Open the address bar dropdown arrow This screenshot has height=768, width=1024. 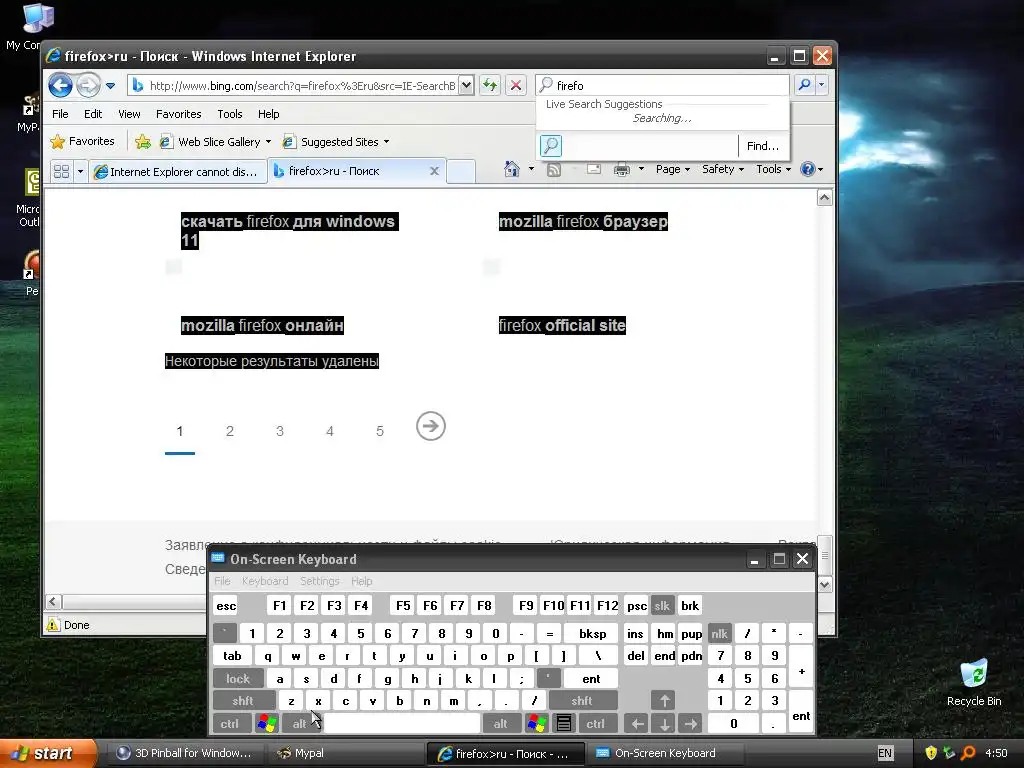[x=466, y=85]
